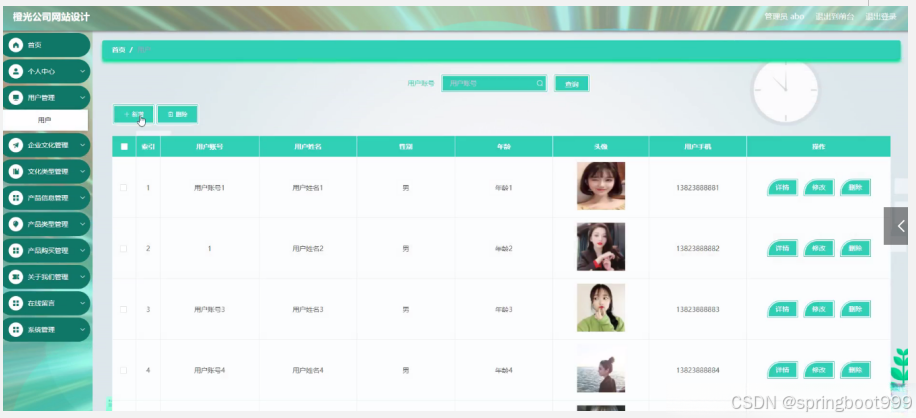Click the cell 用户姓名4
The image size is (916, 418).
307,370
